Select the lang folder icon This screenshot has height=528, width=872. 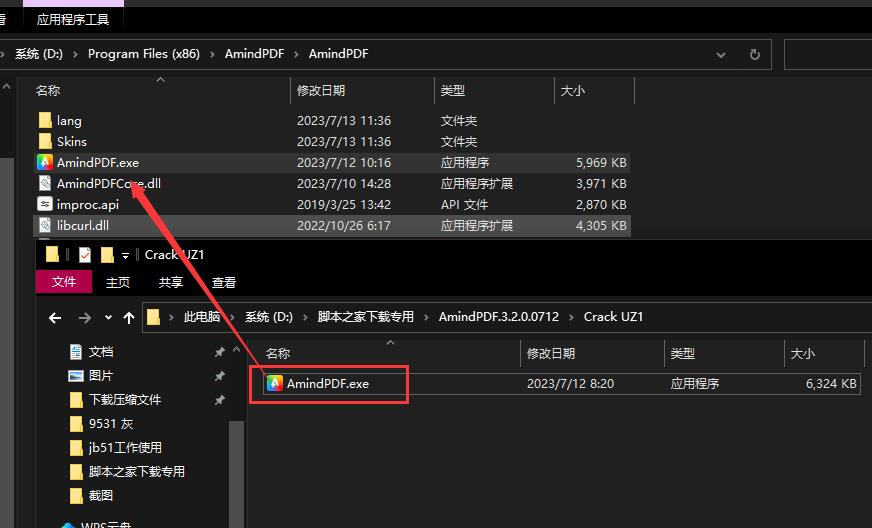45,120
